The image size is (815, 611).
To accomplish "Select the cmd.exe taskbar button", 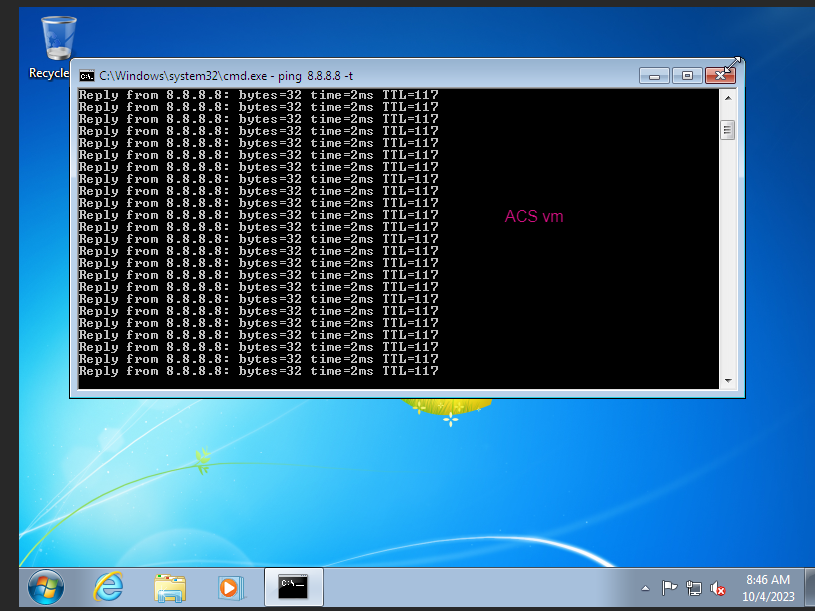I will point(294,587).
